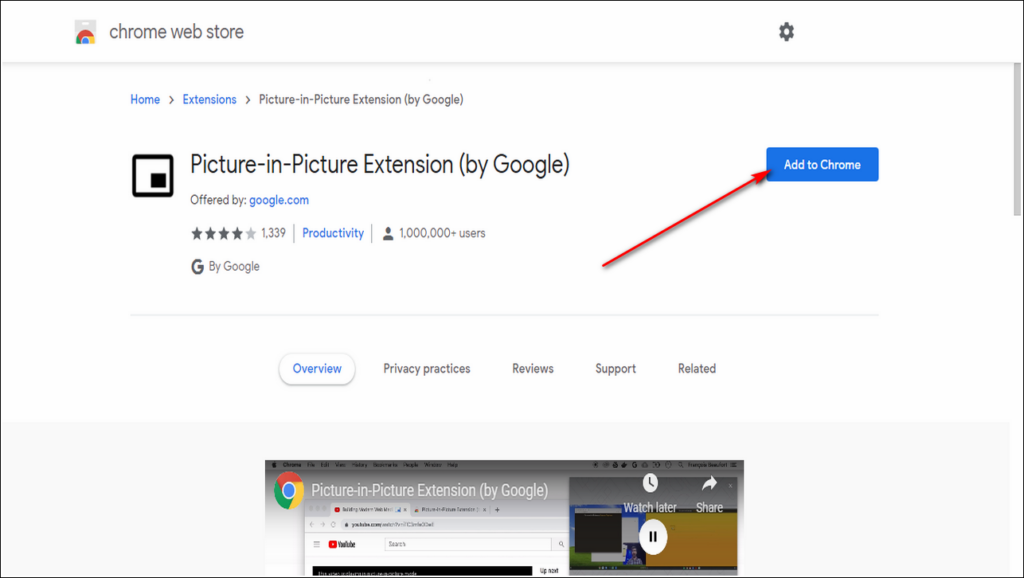Click the users person icon
Image resolution: width=1024 pixels, height=578 pixels.
point(388,233)
